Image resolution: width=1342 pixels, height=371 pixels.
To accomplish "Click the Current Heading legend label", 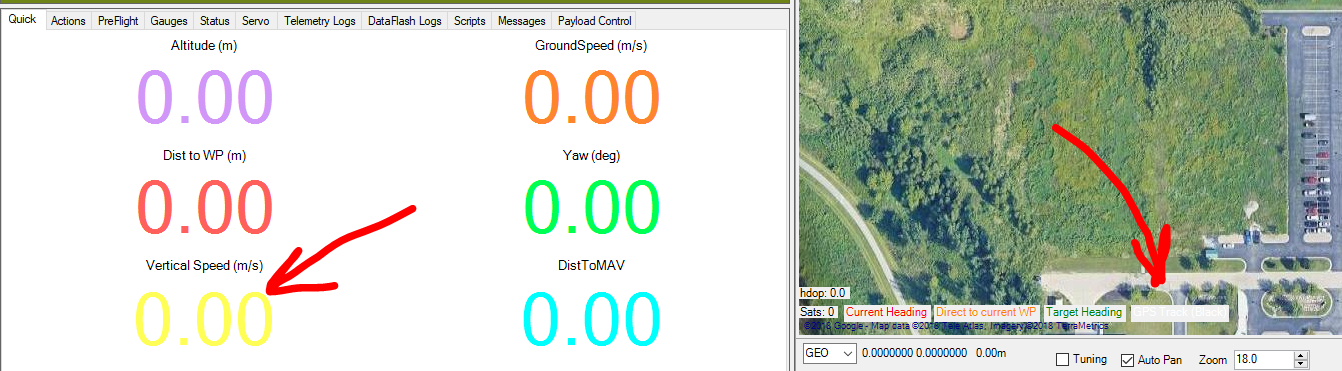I will (x=886, y=312).
